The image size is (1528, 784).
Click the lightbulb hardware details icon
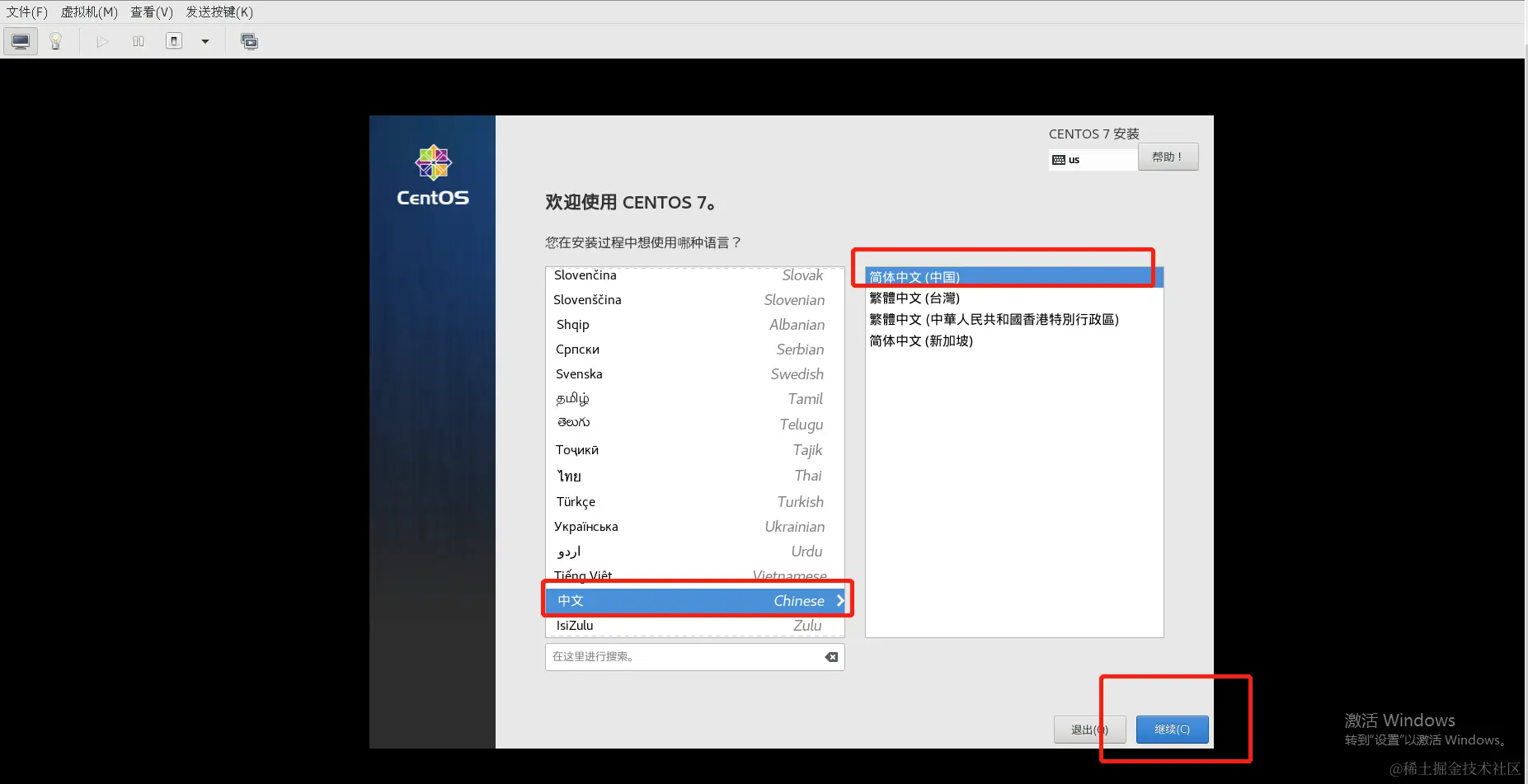pyautogui.click(x=56, y=40)
